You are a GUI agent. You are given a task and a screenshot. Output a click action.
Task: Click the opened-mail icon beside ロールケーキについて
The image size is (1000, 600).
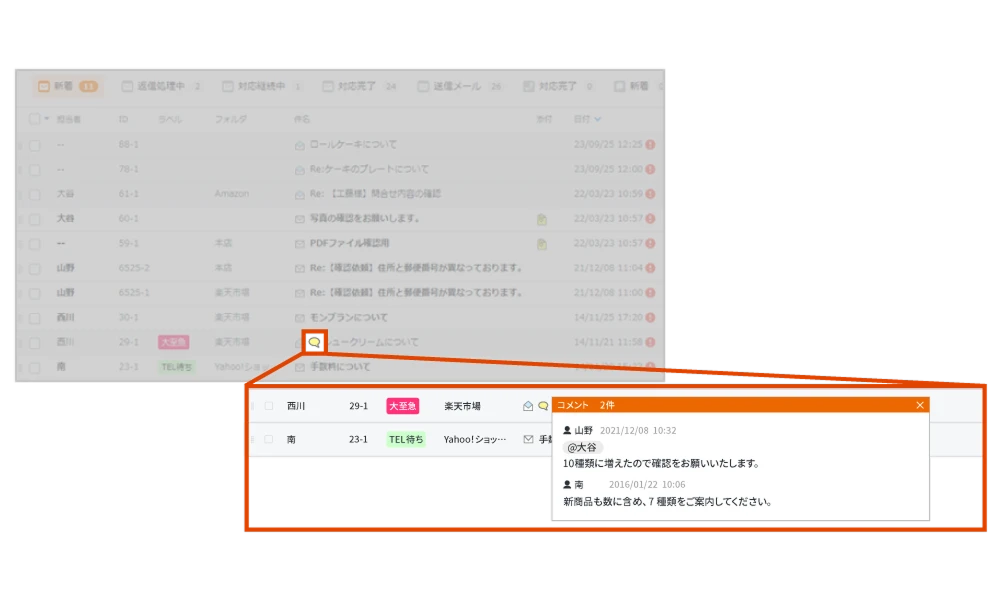(x=300, y=145)
